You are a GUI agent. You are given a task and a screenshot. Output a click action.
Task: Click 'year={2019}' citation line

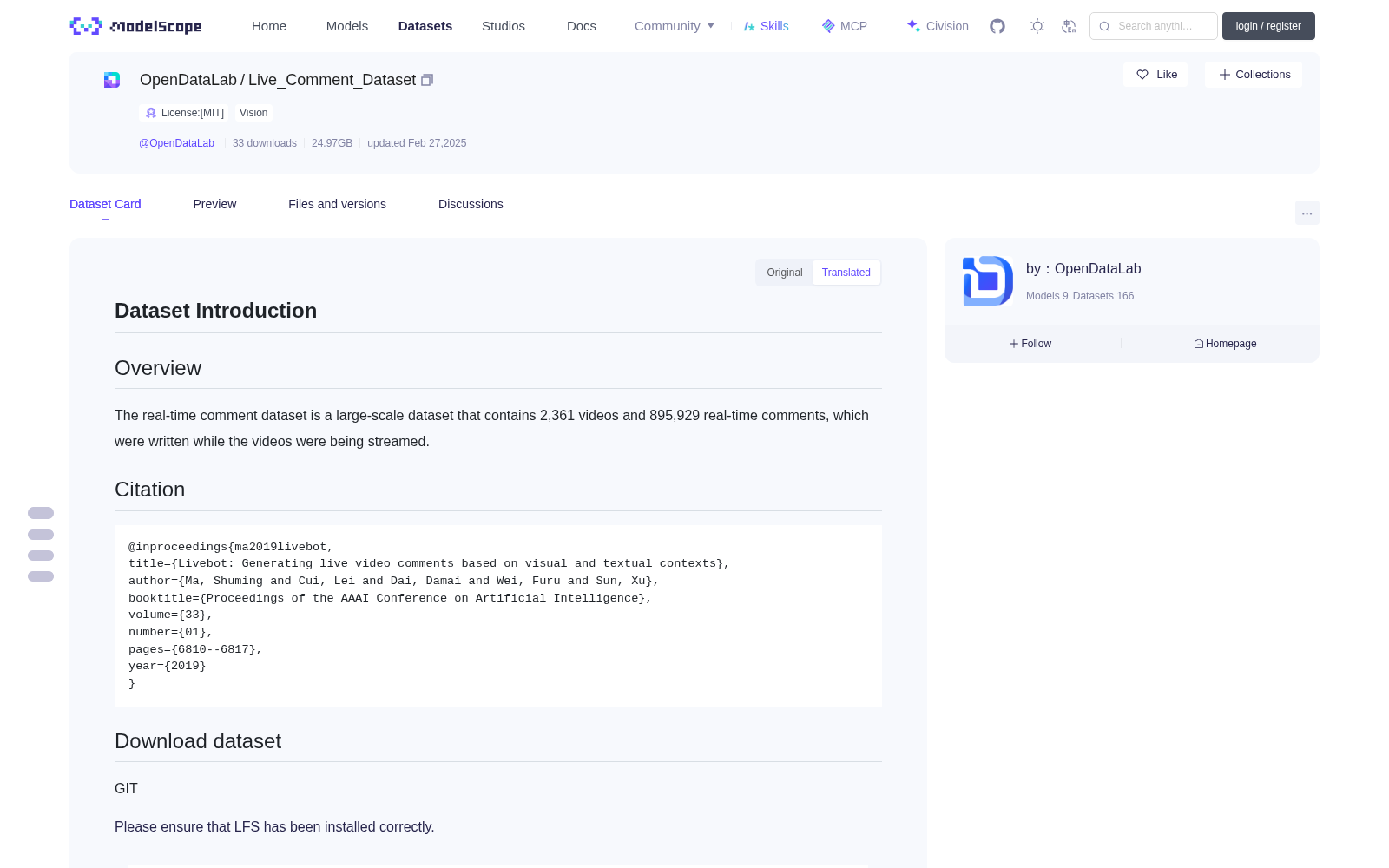click(168, 667)
